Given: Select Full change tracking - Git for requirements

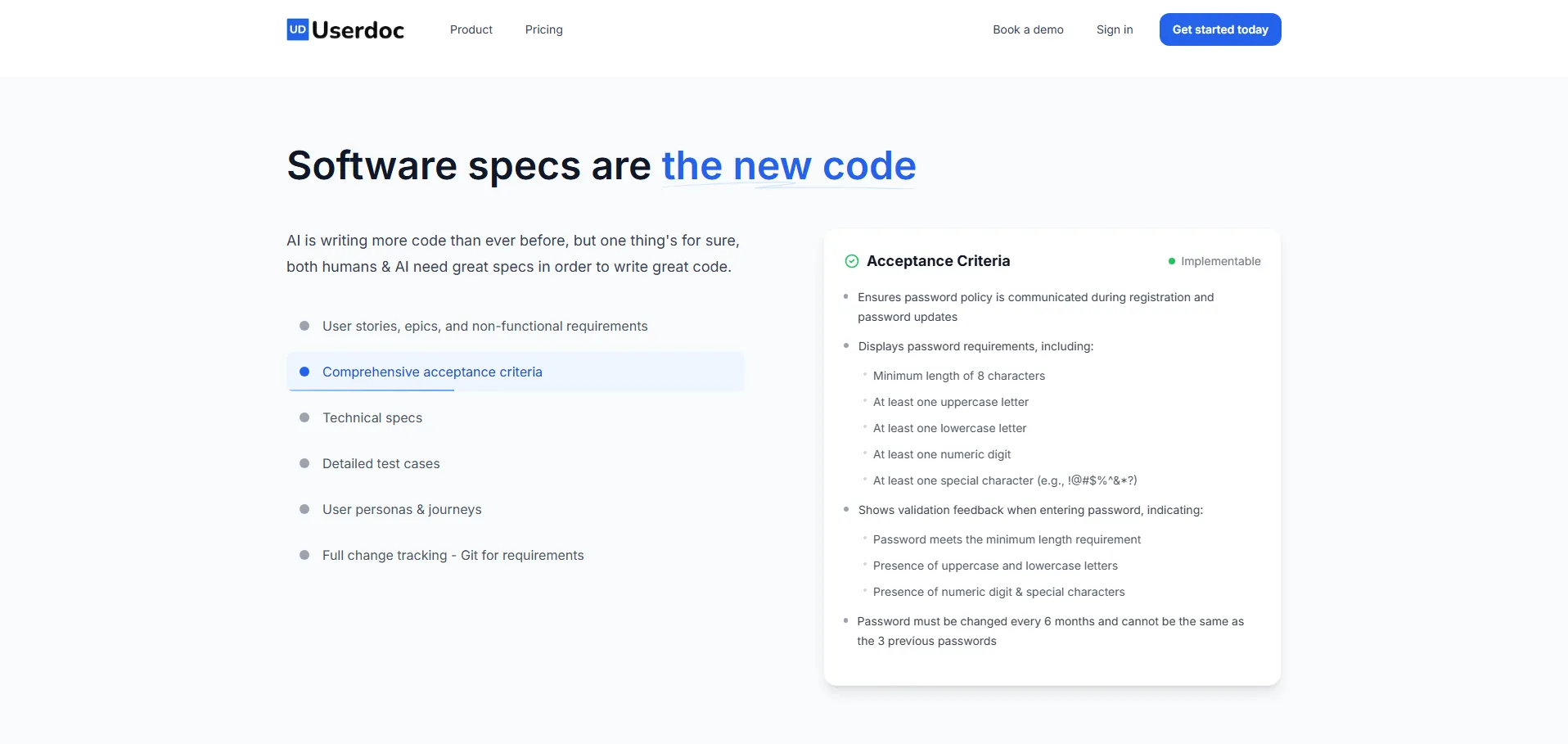Looking at the screenshot, I should (x=453, y=555).
